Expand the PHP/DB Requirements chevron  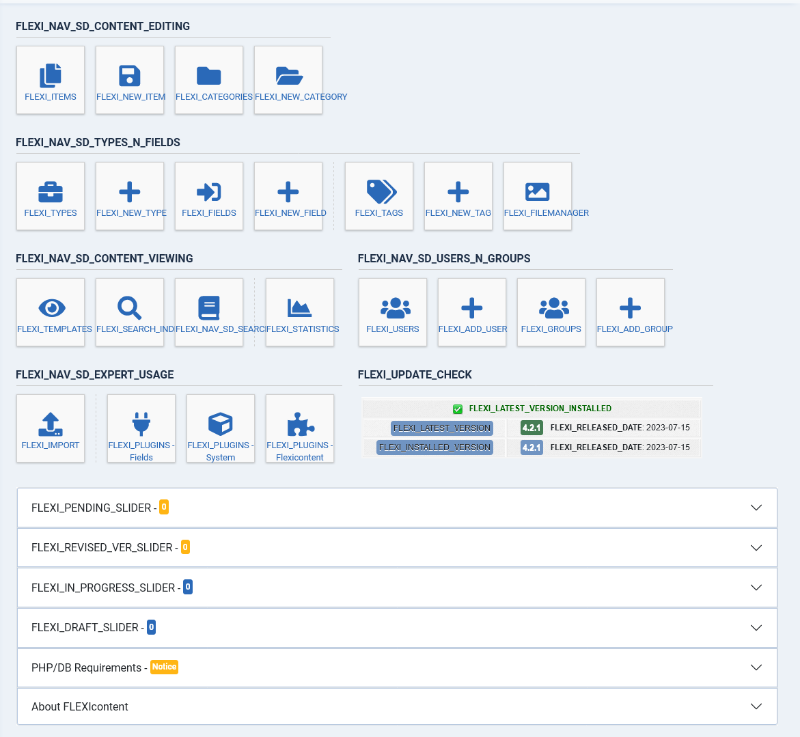click(x=756, y=667)
